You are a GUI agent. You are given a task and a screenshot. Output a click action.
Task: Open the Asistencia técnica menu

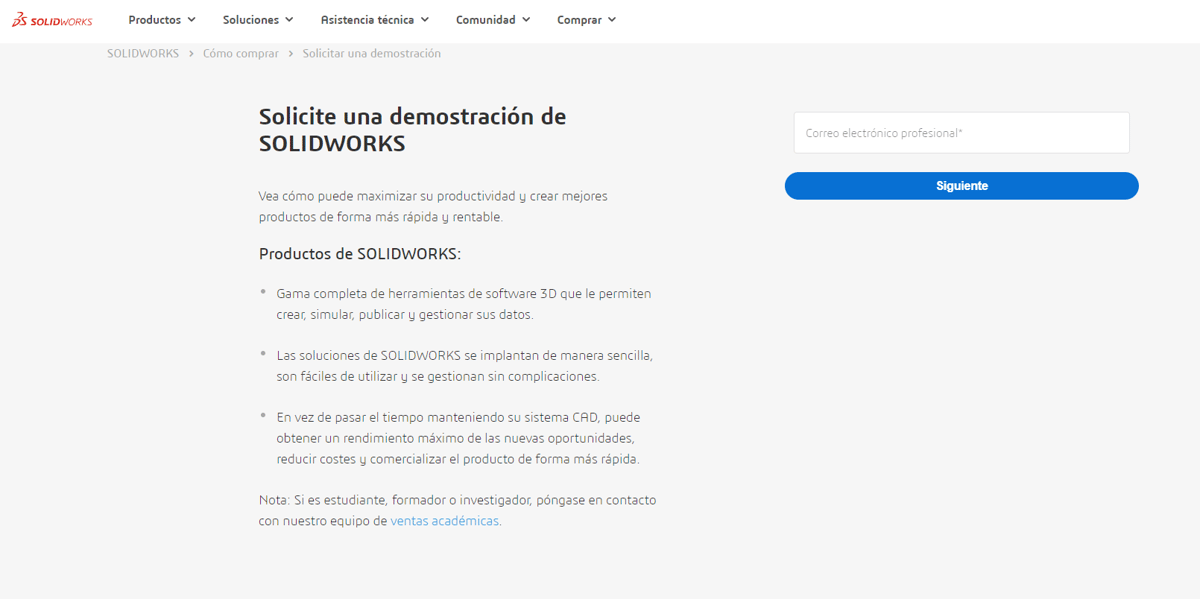pyautogui.click(x=375, y=20)
